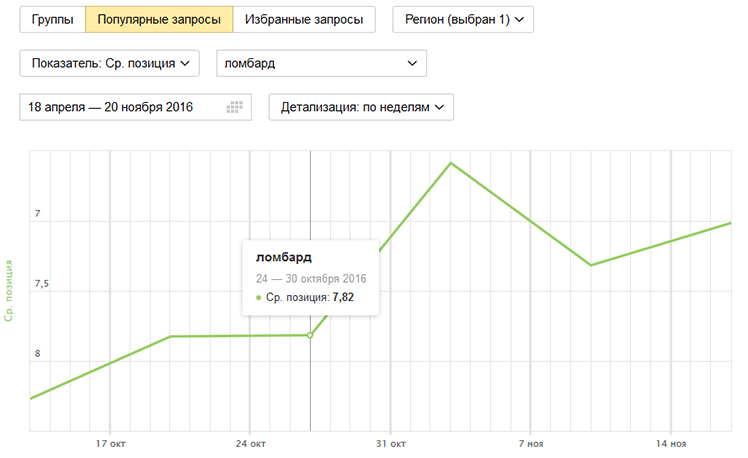The height and width of the screenshot is (458, 748).
Task: Click the 24 окт x-axis label
Action: pos(250,443)
